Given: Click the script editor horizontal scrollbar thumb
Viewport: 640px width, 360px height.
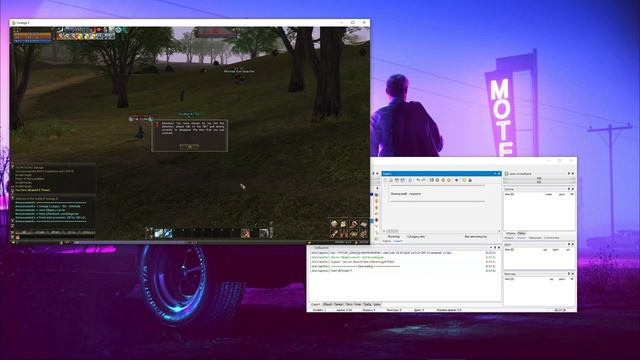Looking at the screenshot, I should [x=393, y=231].
